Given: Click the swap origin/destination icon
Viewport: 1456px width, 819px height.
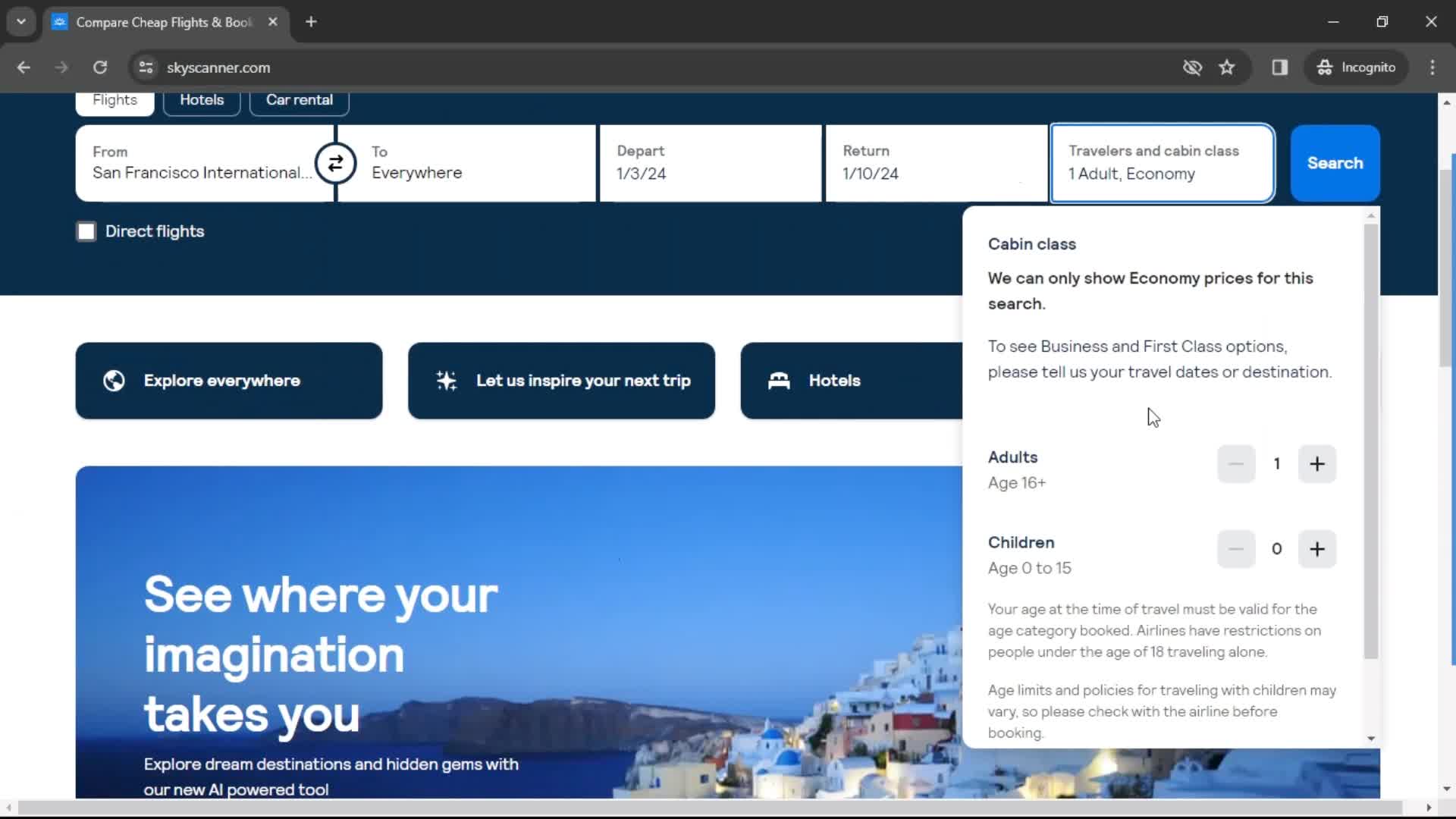Looking at the screenshot, I should click(336, 163).
